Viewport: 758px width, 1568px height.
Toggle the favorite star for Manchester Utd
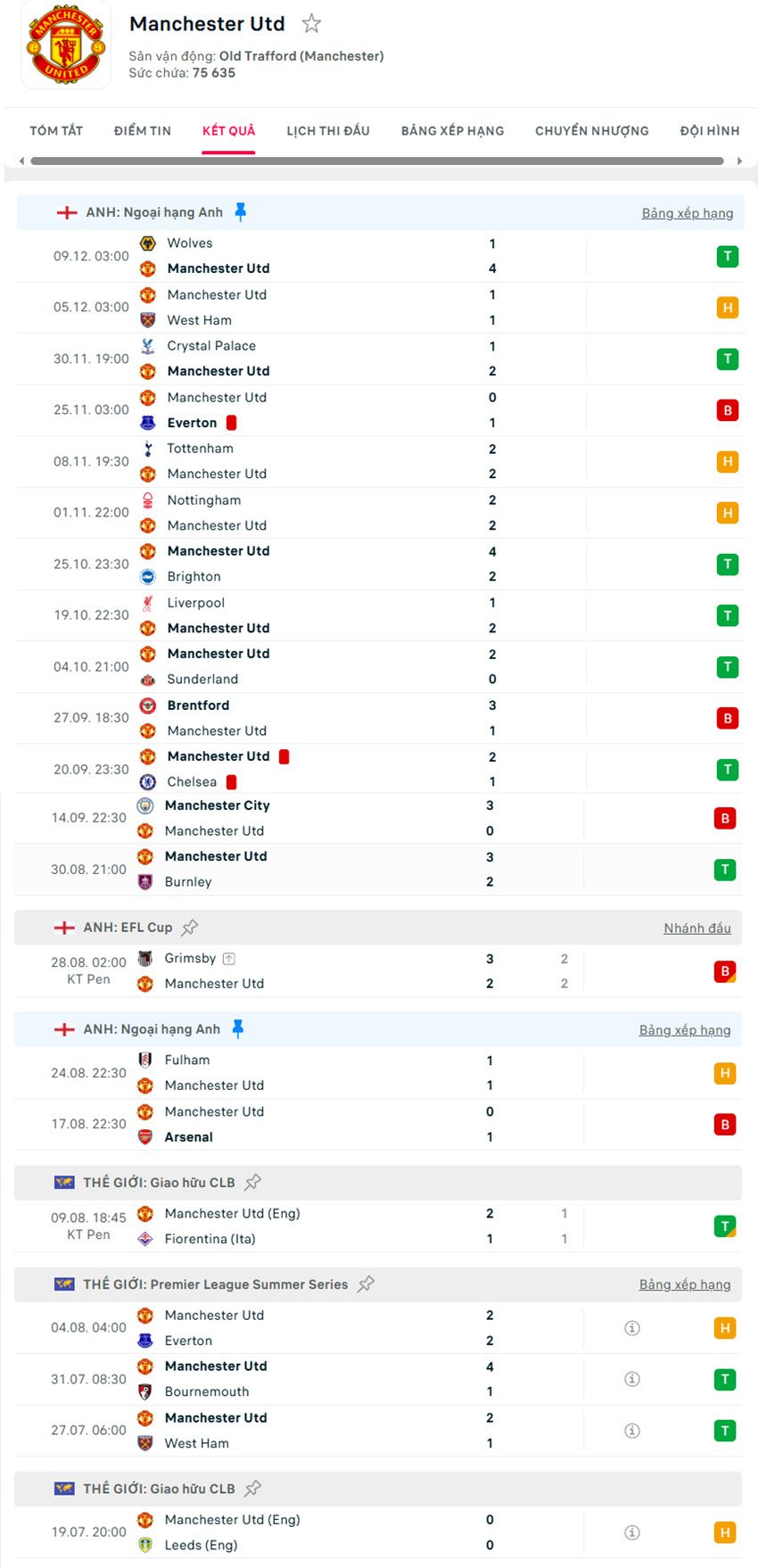[x=311, y=24]
